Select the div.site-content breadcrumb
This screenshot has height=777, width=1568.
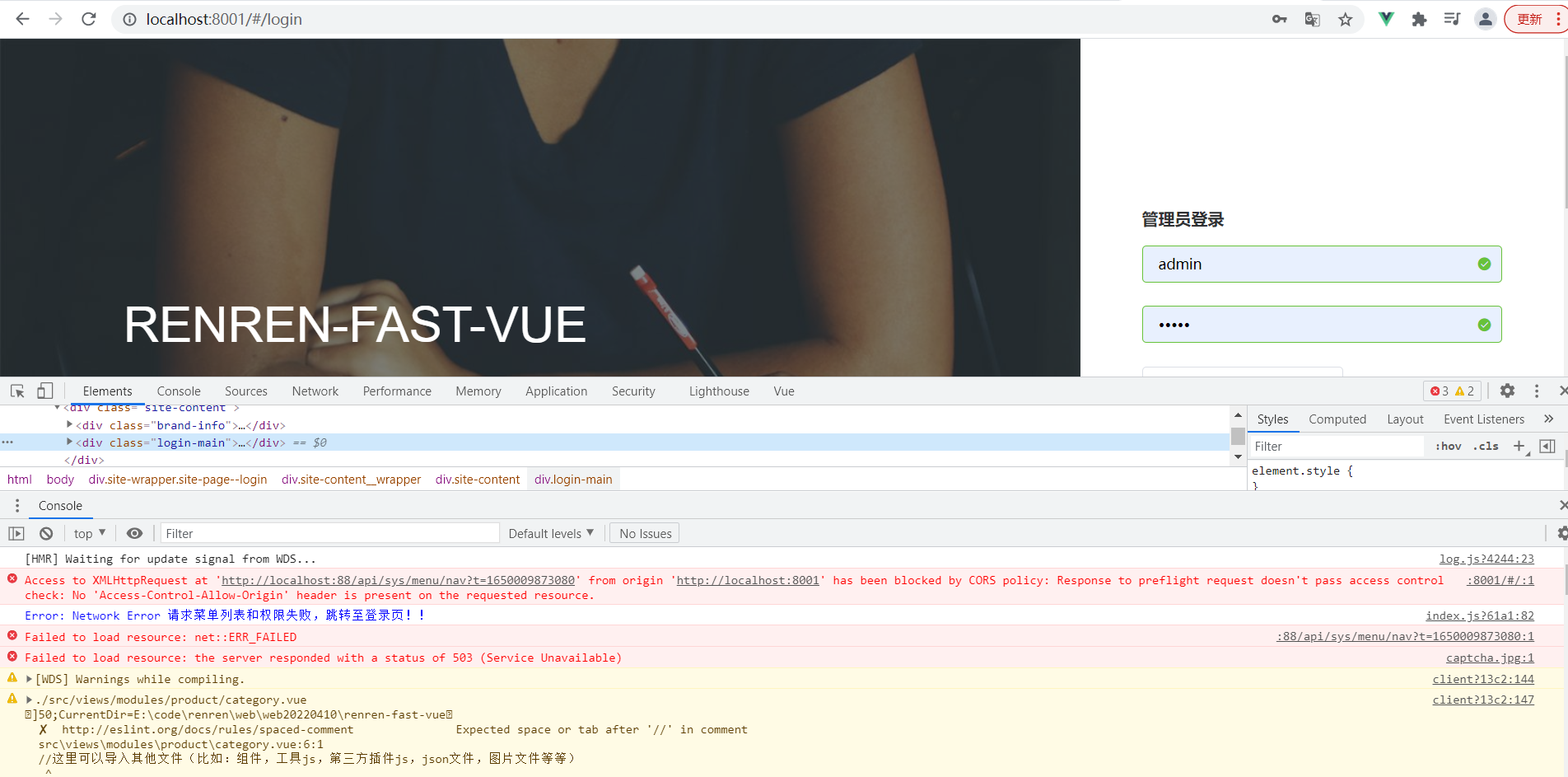(x=478, y=480)
